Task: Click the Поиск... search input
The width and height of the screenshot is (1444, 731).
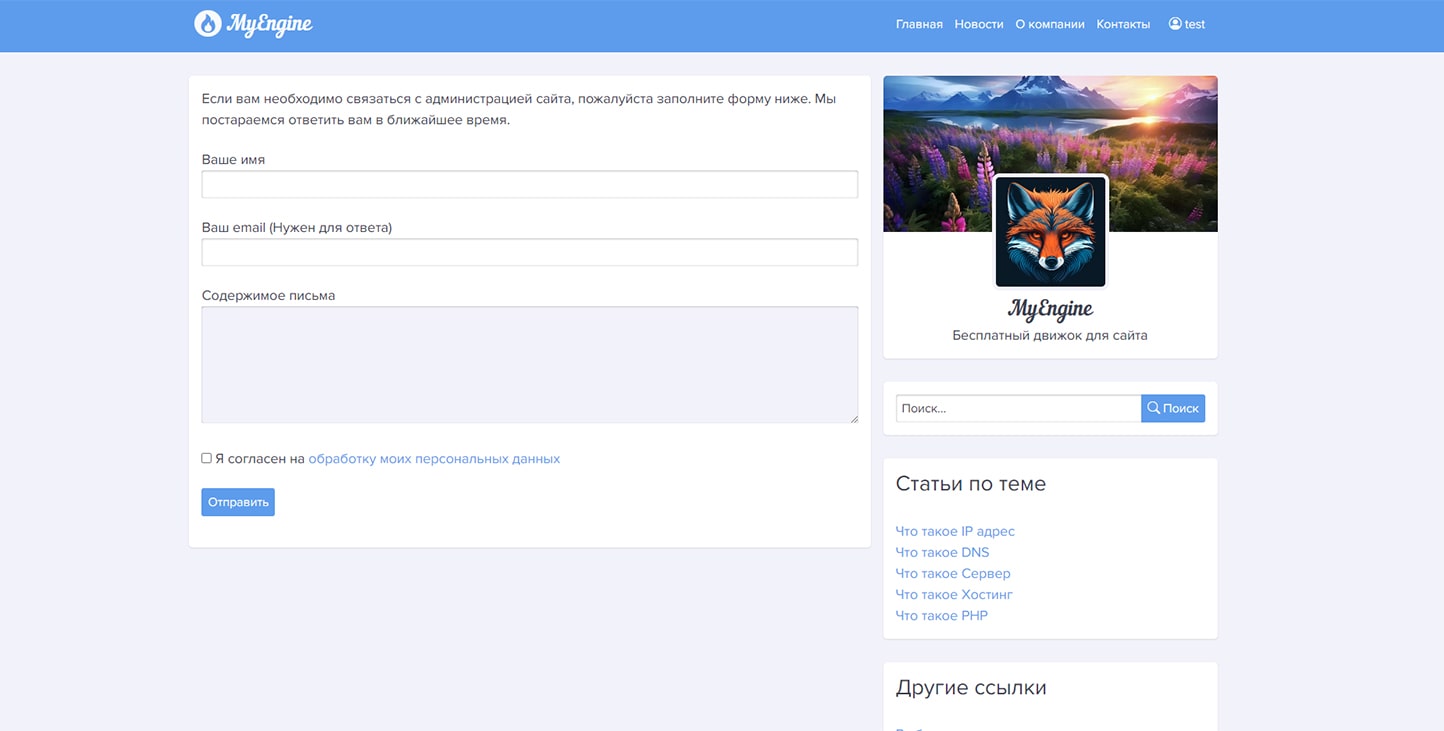Action: click(x=1018, y=408)
